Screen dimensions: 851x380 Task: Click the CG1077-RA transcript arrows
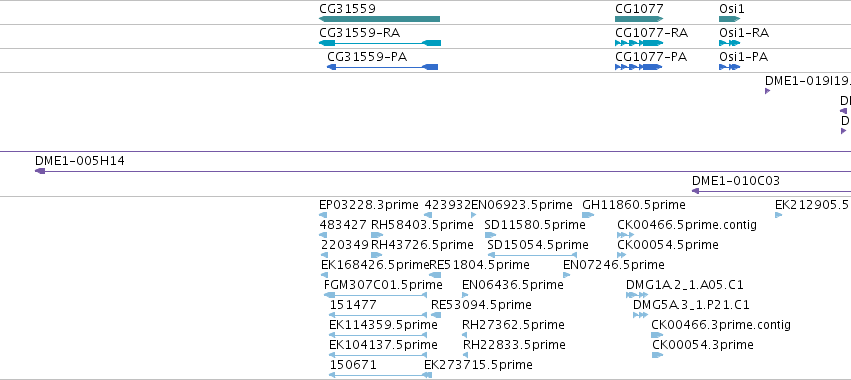tap(639, 43)
